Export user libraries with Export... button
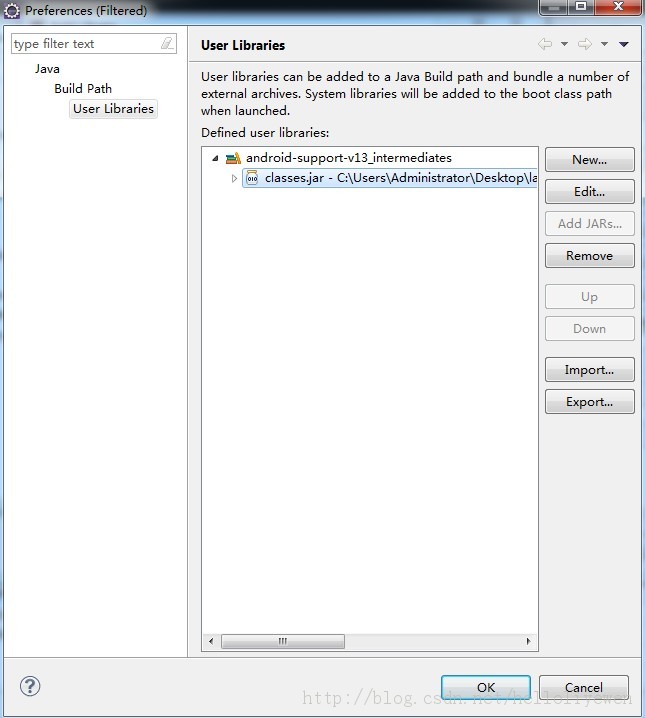645x718 pixels. tap(590, 402)
